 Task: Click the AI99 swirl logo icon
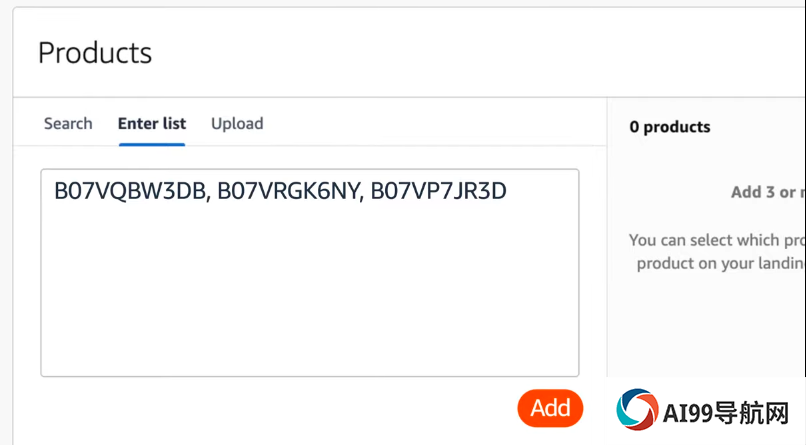(637, 409)
